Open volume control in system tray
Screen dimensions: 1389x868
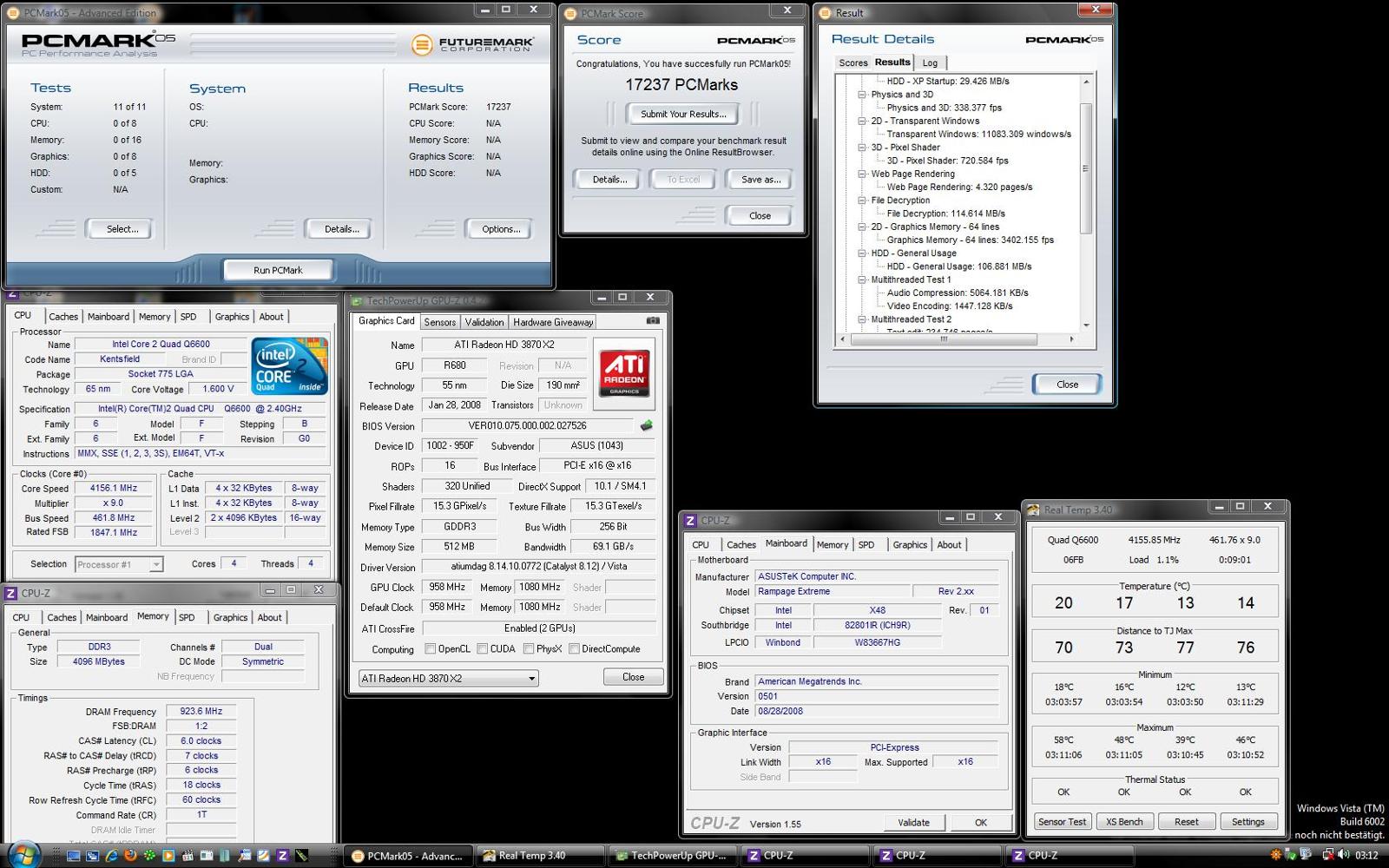point(1343,855)
